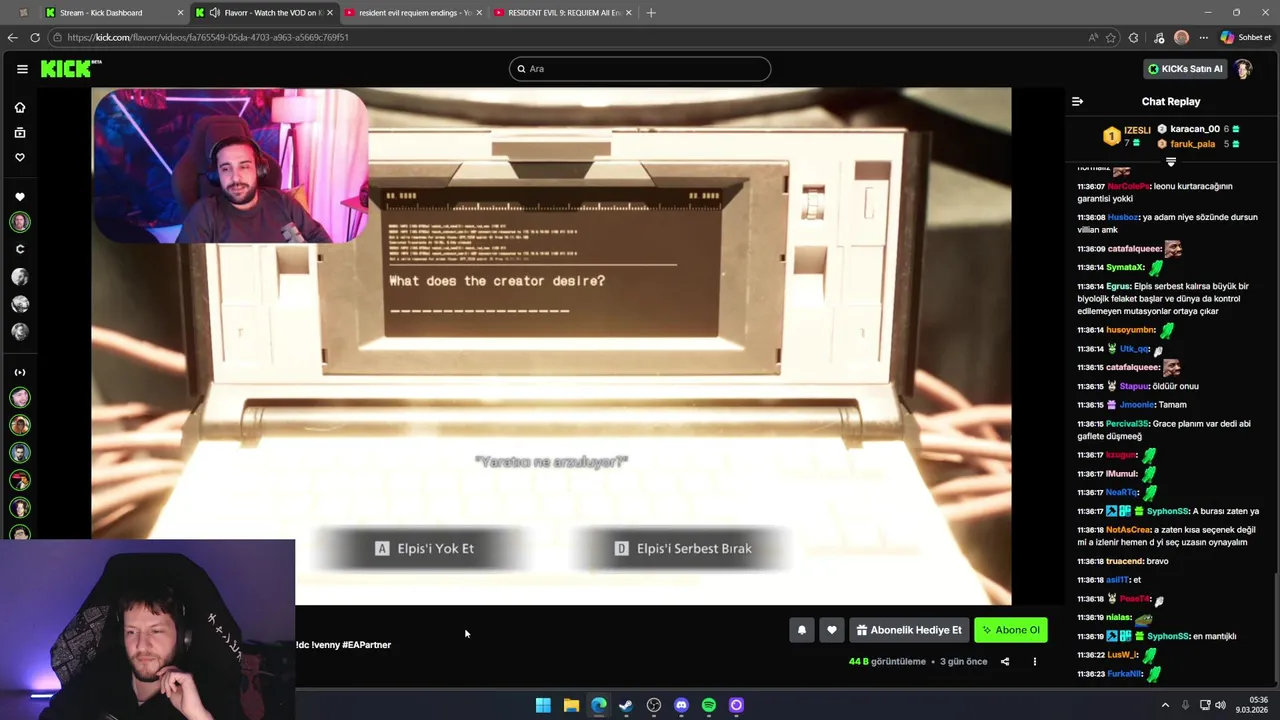
Task: Open Browse icon in Kick sidebar
Action: pyautogui.click(x=19, y=132)
